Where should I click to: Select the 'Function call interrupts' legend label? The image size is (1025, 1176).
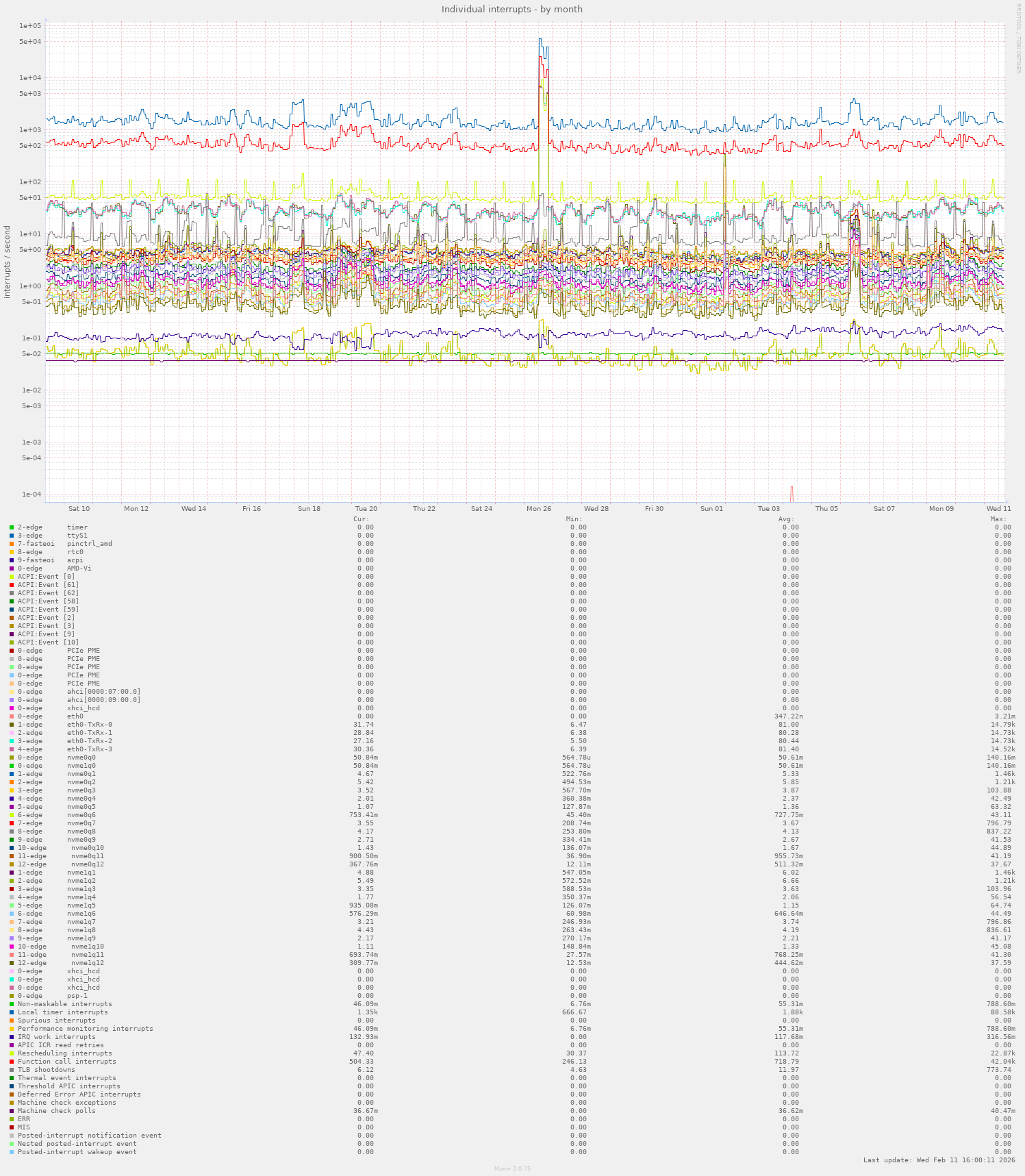click(67, 1062)
